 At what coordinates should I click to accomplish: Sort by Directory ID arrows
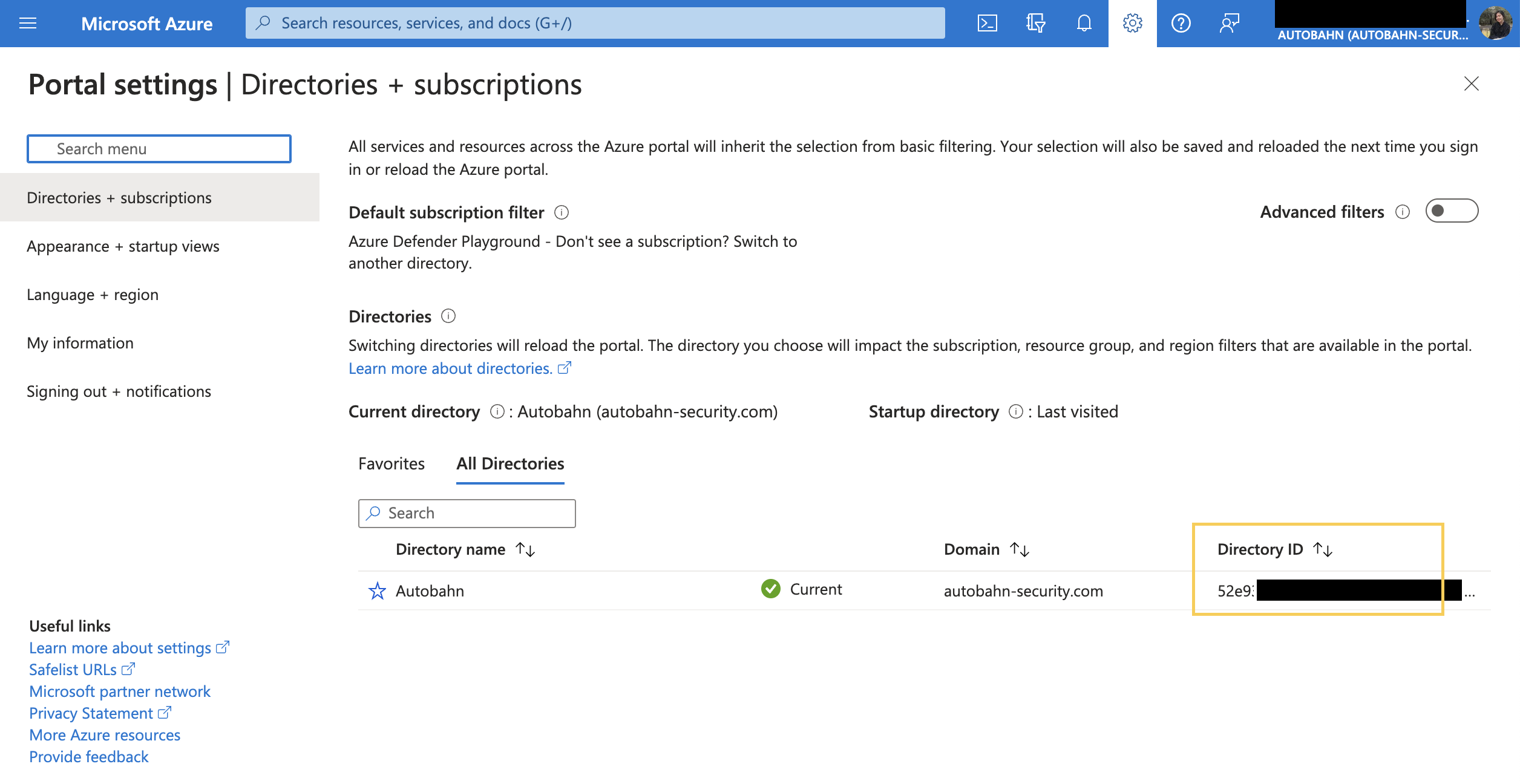(1323, 549)
